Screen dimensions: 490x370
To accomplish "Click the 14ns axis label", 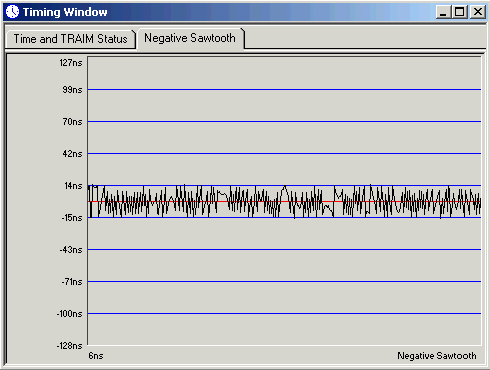I will pyautogui.click(x=73, y=186).
